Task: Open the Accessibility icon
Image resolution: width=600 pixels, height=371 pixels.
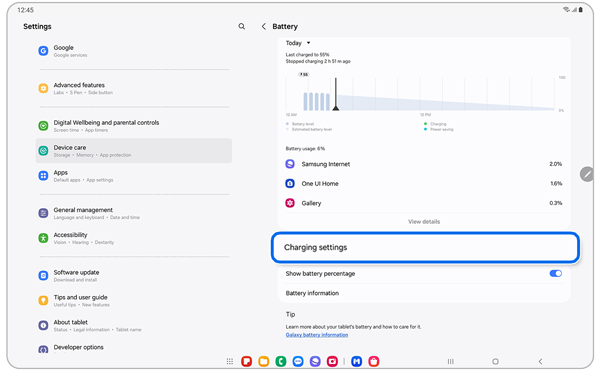Action: (43, 238)
